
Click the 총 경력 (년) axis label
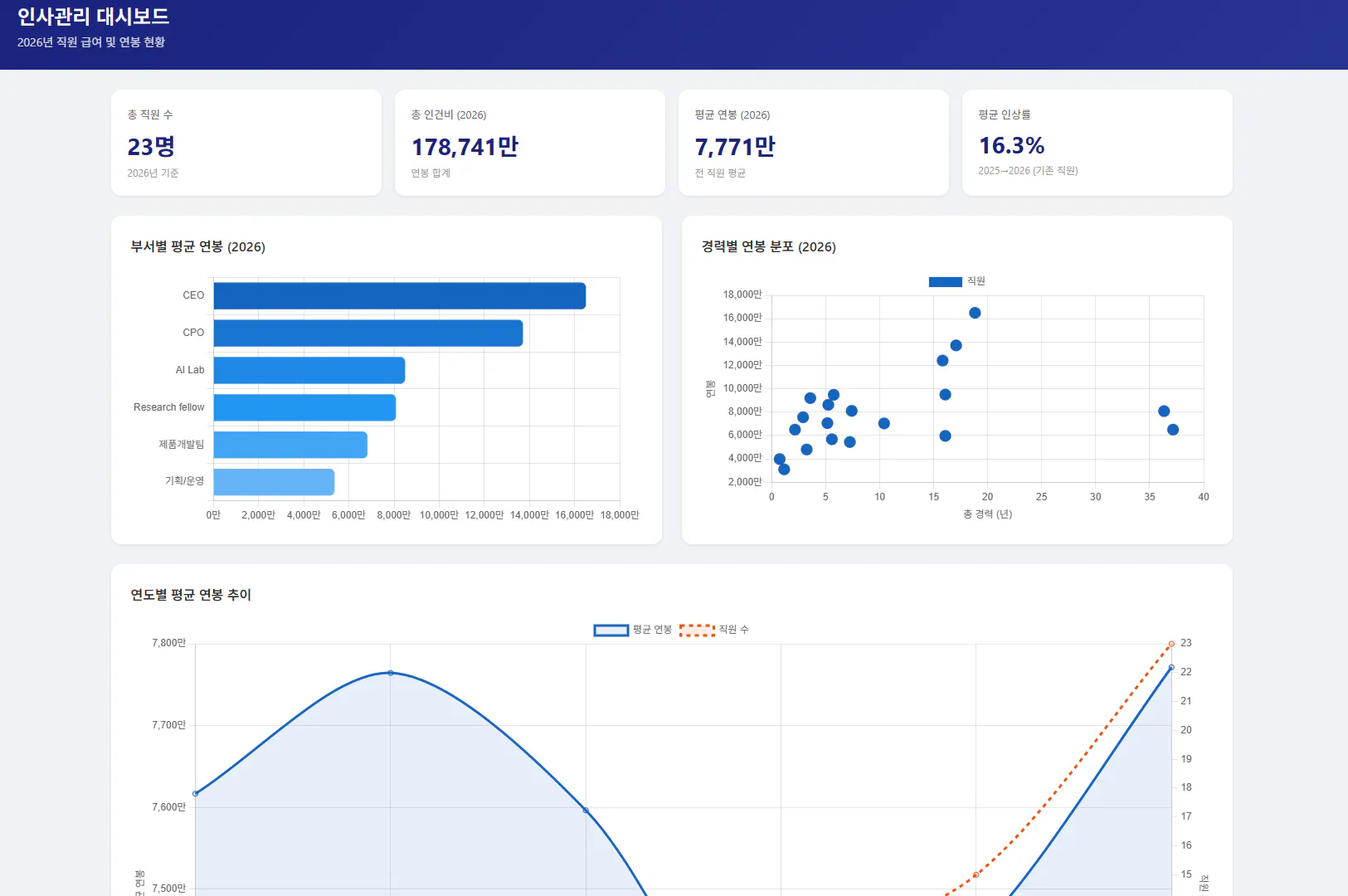click(987, 514)
